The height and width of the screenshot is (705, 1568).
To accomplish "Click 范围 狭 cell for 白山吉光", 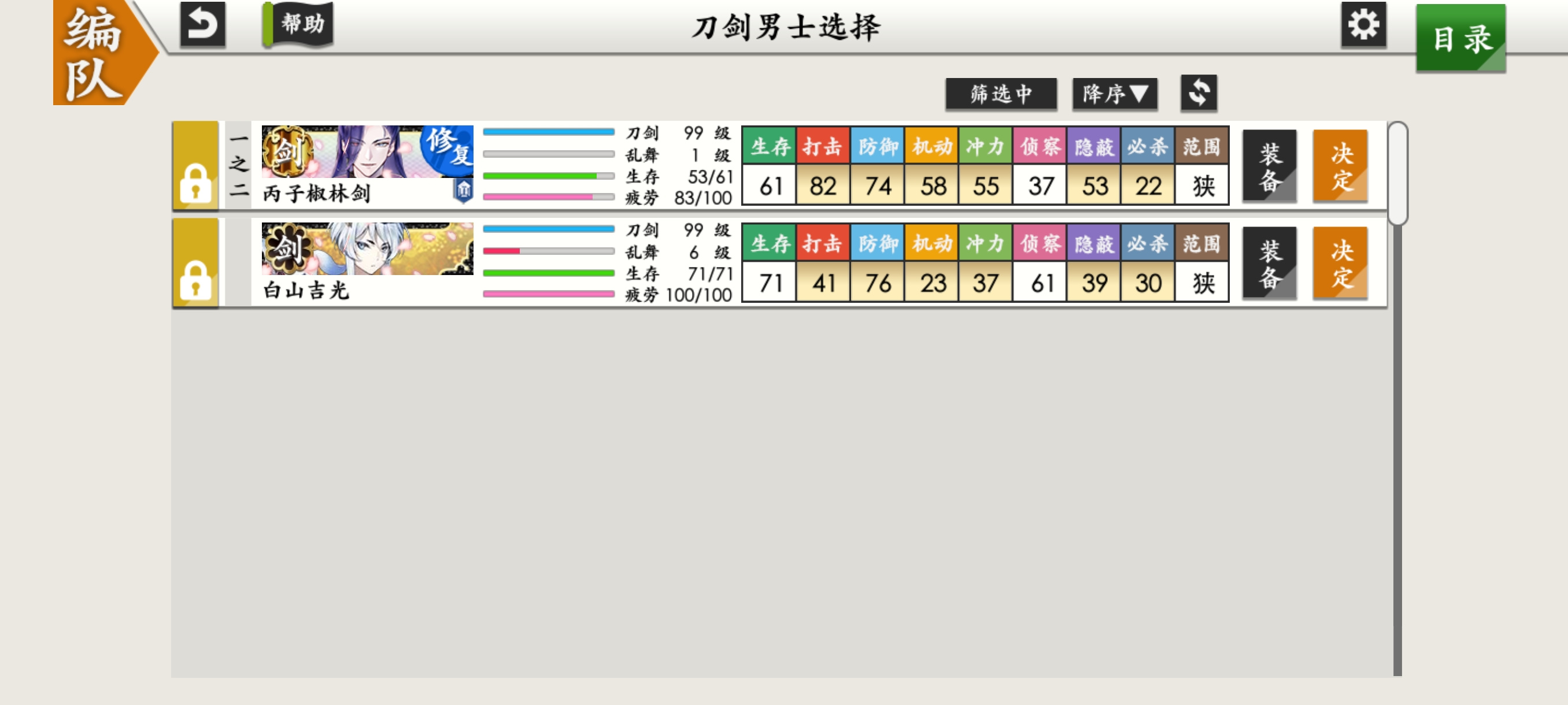I will tap(1202, 282).
